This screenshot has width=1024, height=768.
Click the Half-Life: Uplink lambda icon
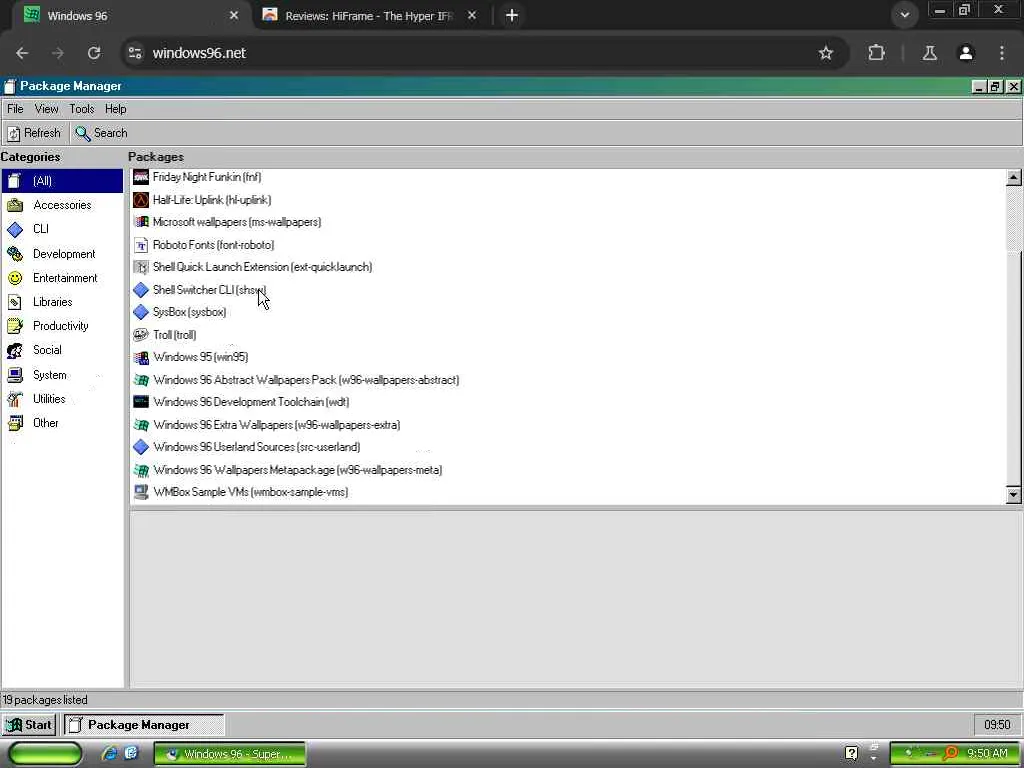[x=141, y=200]
